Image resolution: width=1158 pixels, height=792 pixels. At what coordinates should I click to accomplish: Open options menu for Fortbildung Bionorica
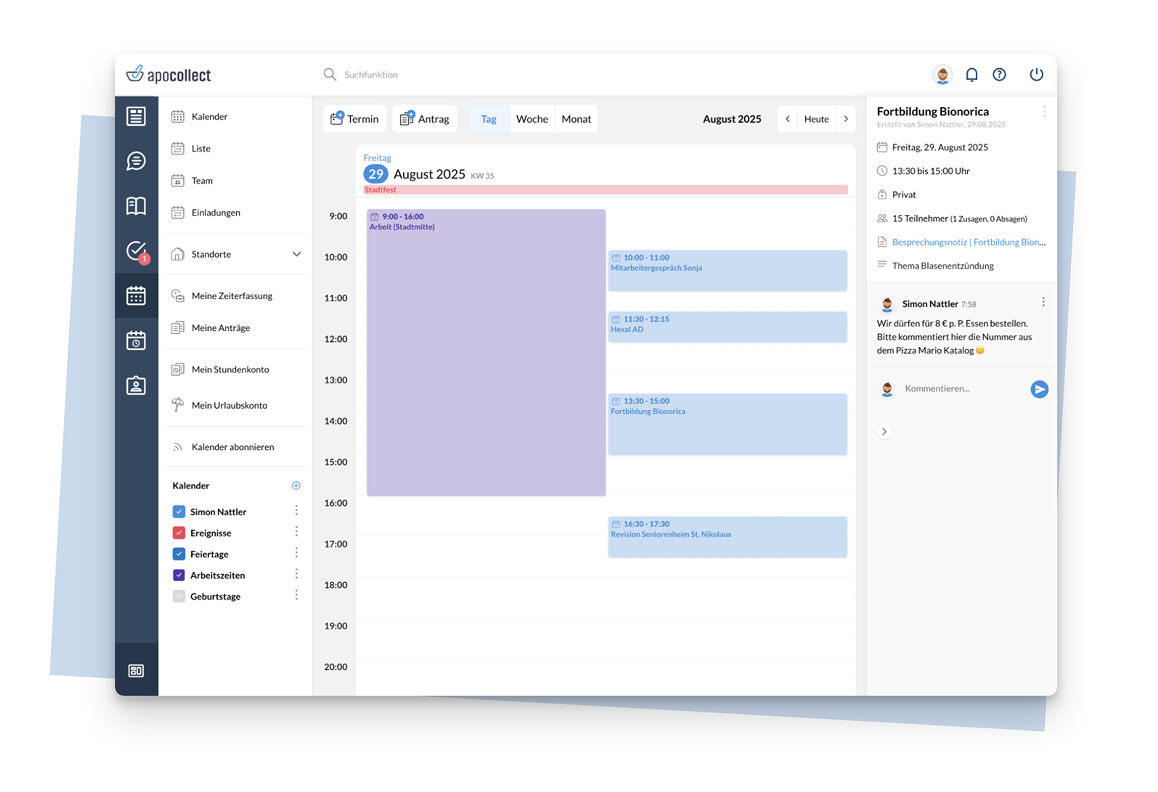click(x=1044, y=112)
